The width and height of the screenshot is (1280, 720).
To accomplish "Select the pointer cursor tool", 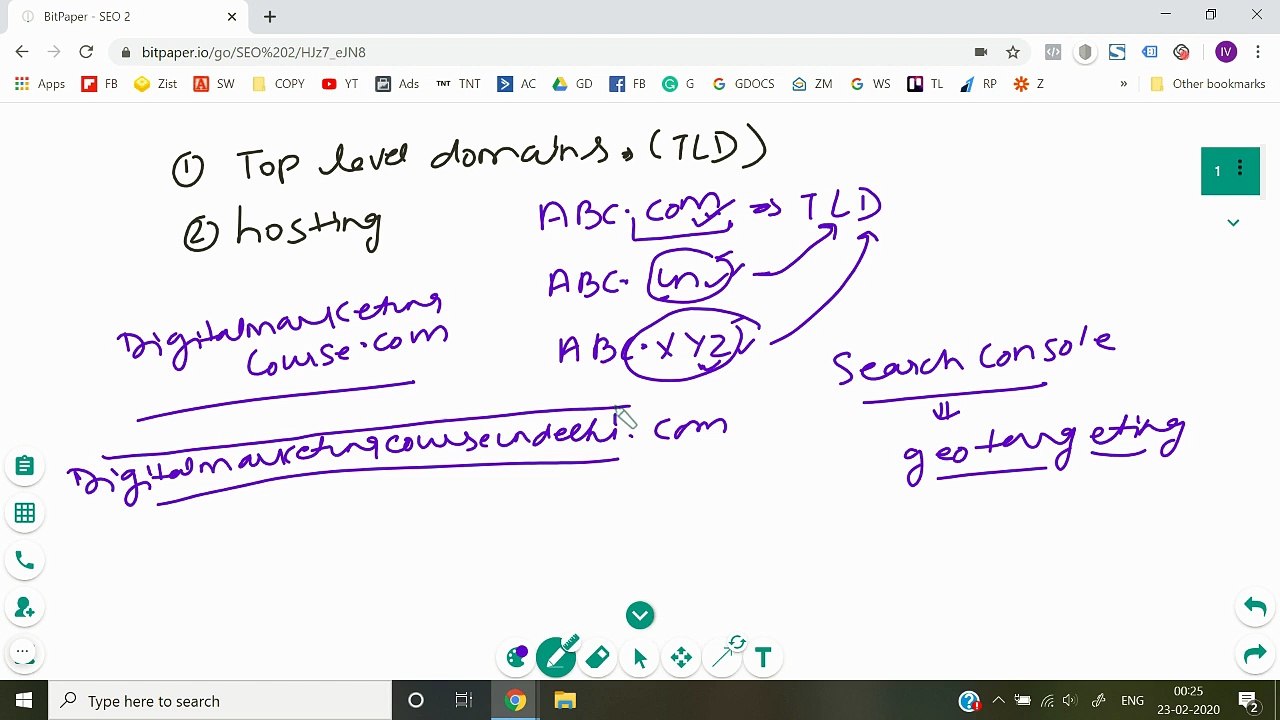I will pos(640,657).
